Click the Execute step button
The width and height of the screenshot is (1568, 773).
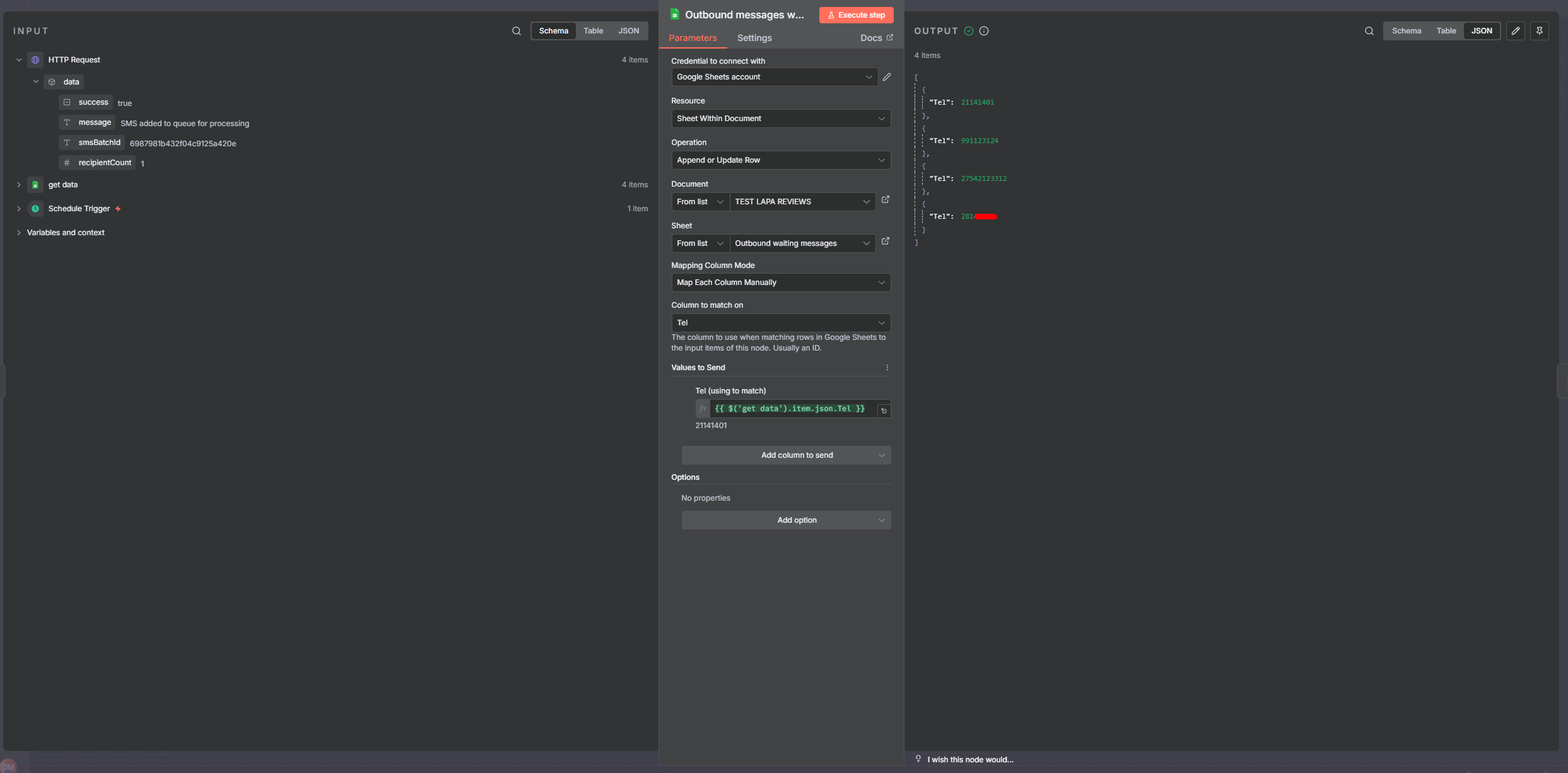(855, 15)
